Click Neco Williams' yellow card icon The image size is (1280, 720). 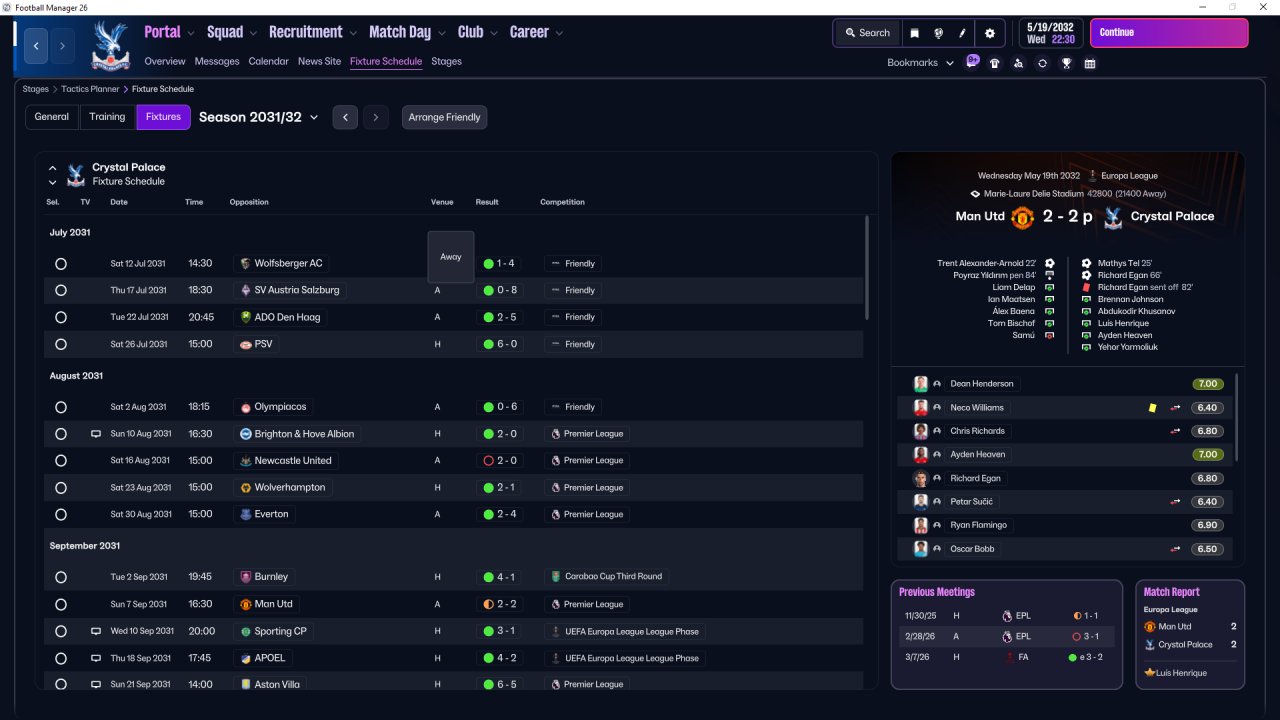[1152, 408]
